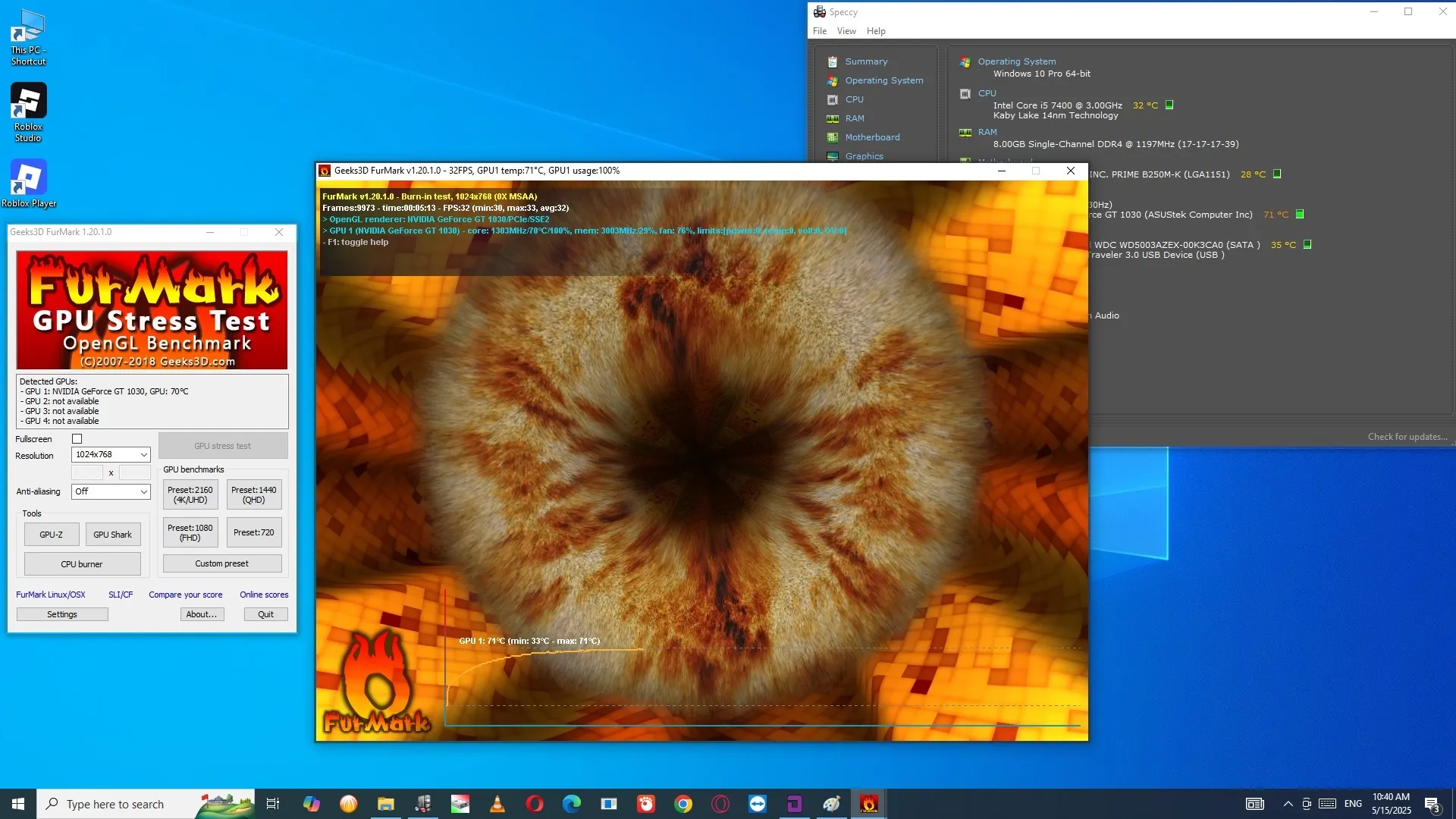Follow the SLI/CF link
Screen dimensions: 1456x819
(121, 595)
